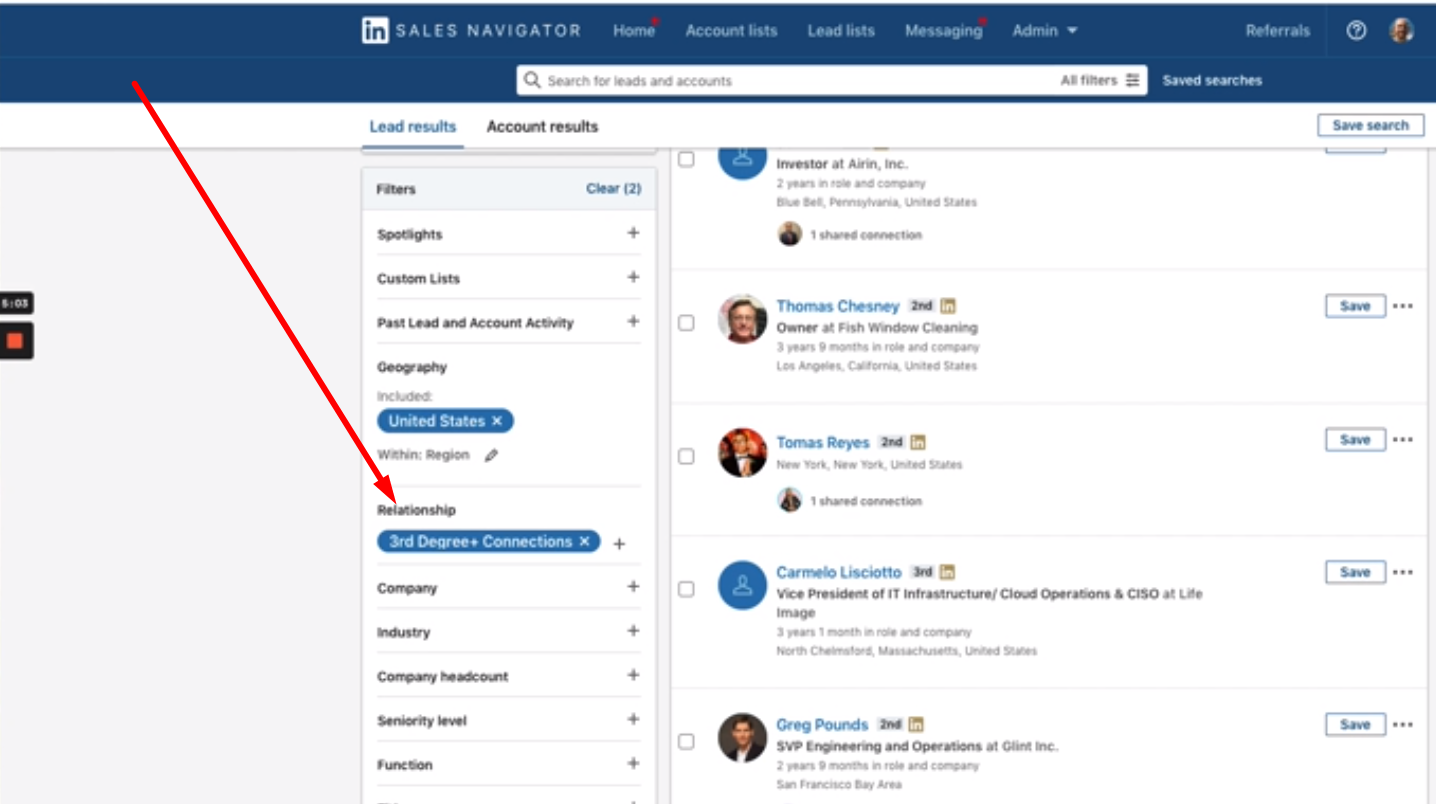Screen dimensions: 1436x804
Task: Open Messaging in top navigation
Action: 943,31
